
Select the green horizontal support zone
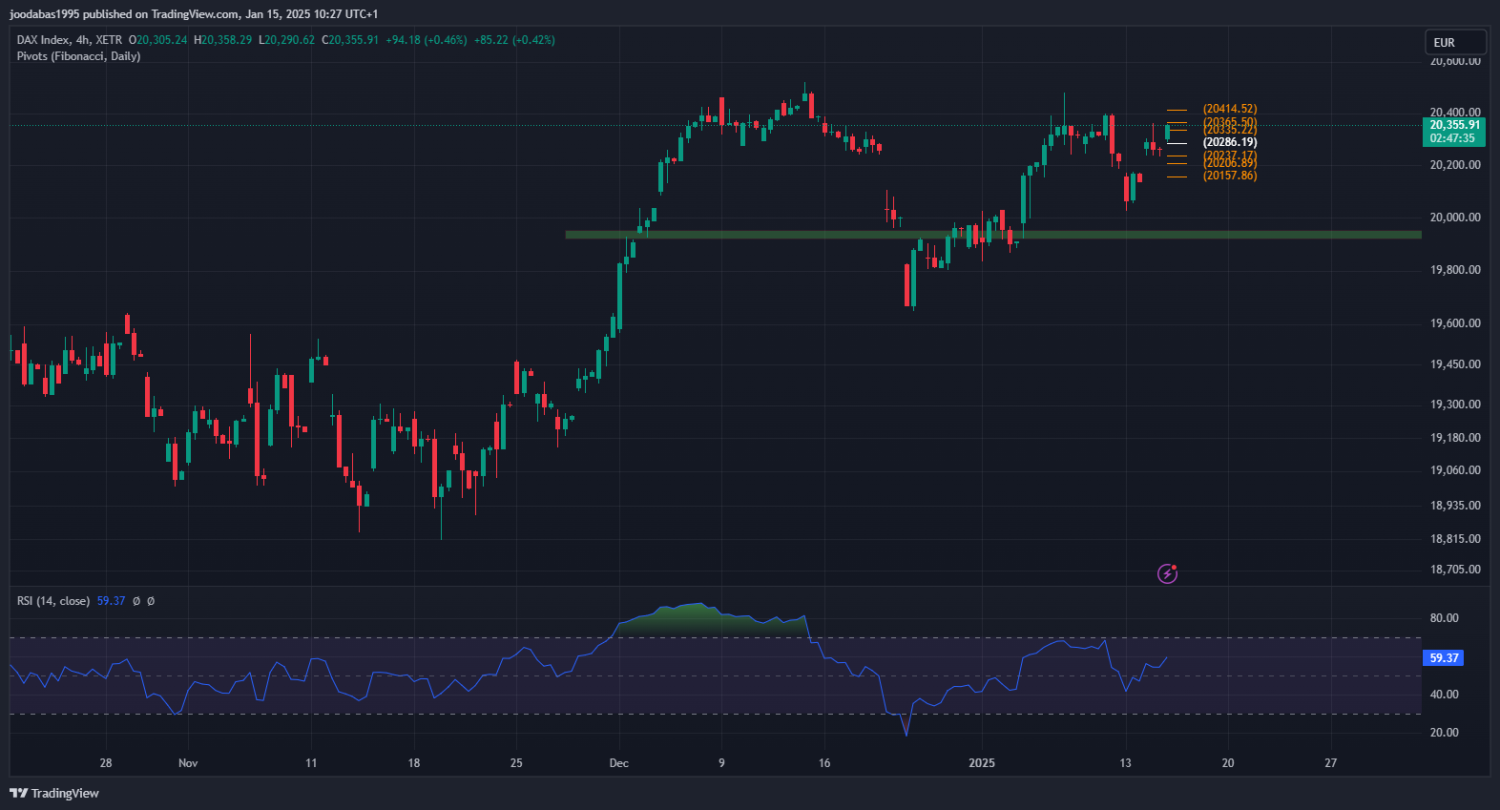(x=990, y=235)
